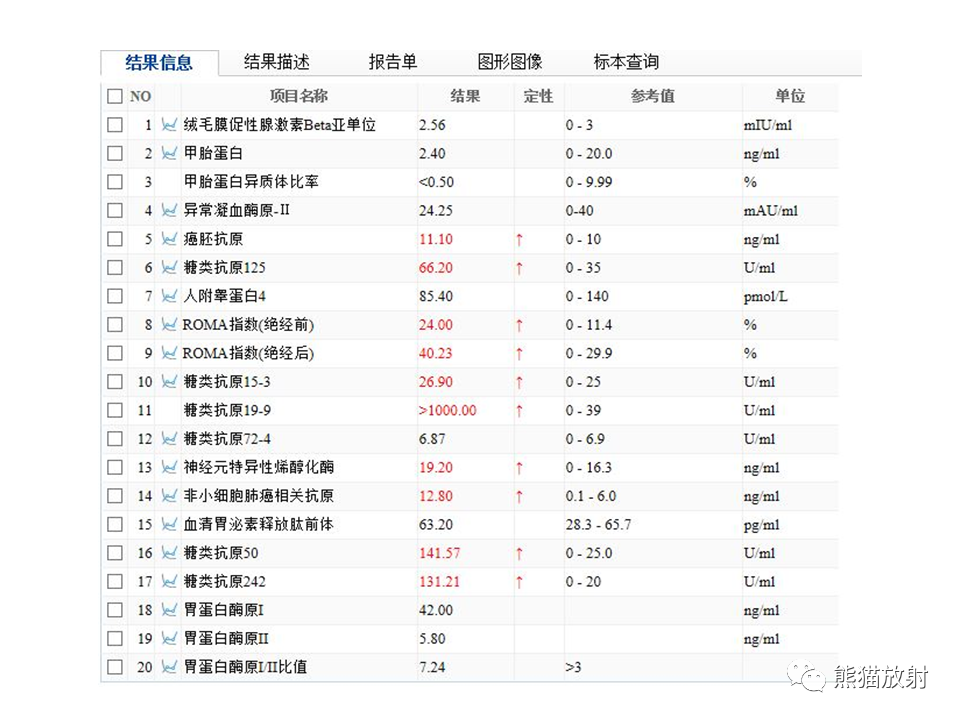Check the box for row 1

coord(114,125)
